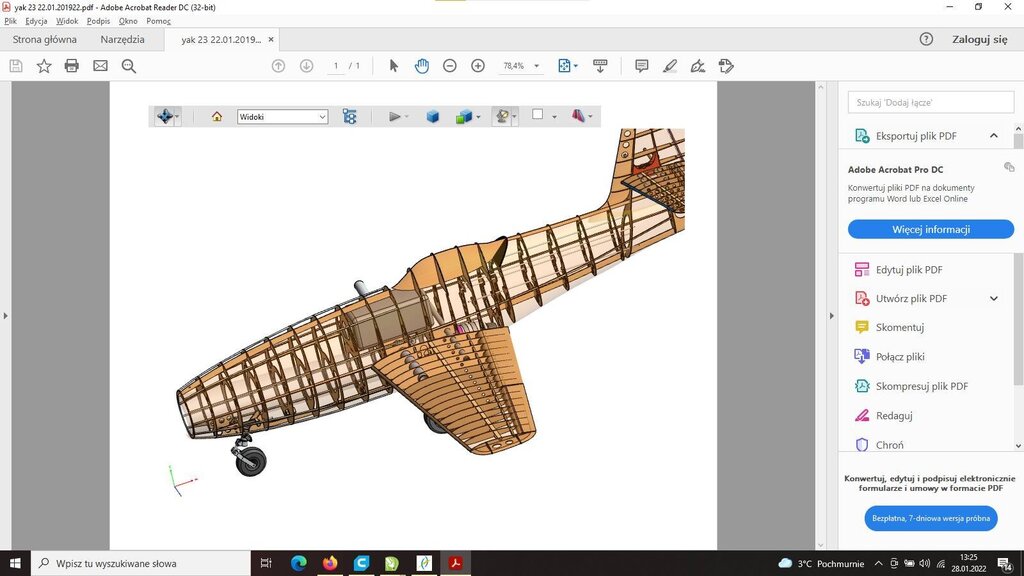
Task: Click the Windows taskbar search box
Action: point(140,563)
